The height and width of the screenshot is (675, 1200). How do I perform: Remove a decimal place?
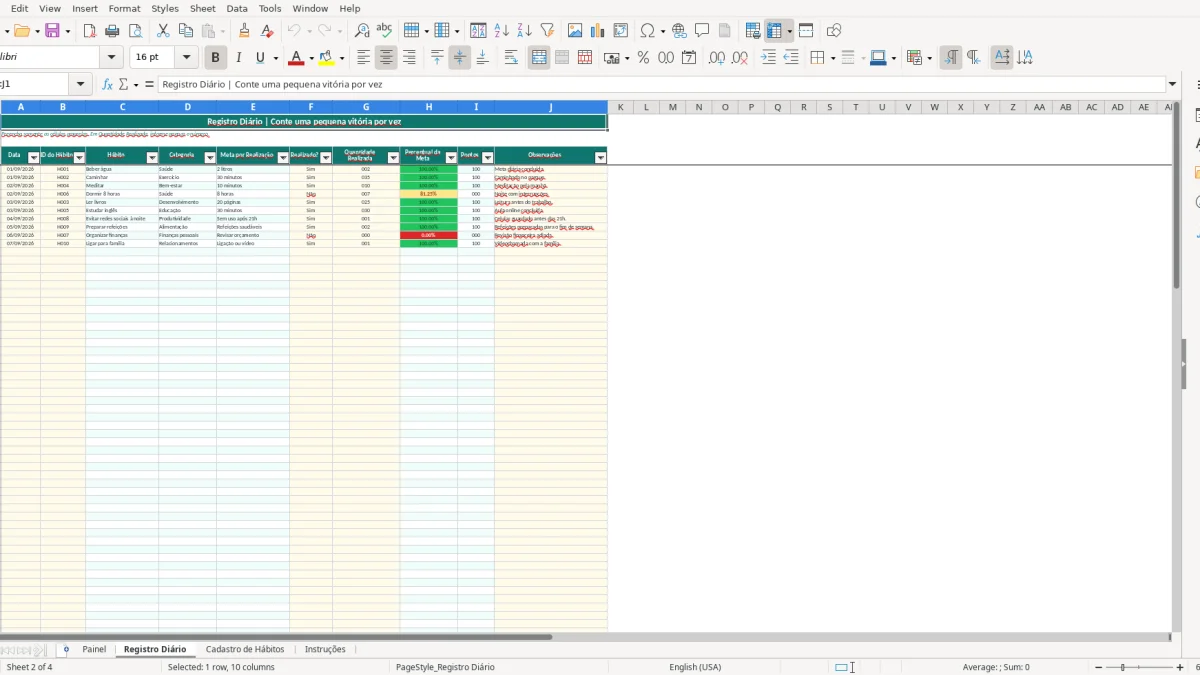(740, 58)
